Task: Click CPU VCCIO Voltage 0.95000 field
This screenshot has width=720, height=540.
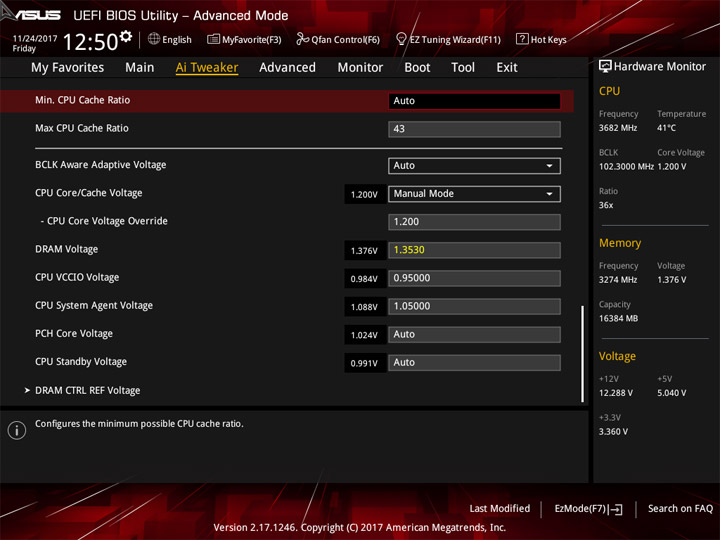Action: pos(474,278)
